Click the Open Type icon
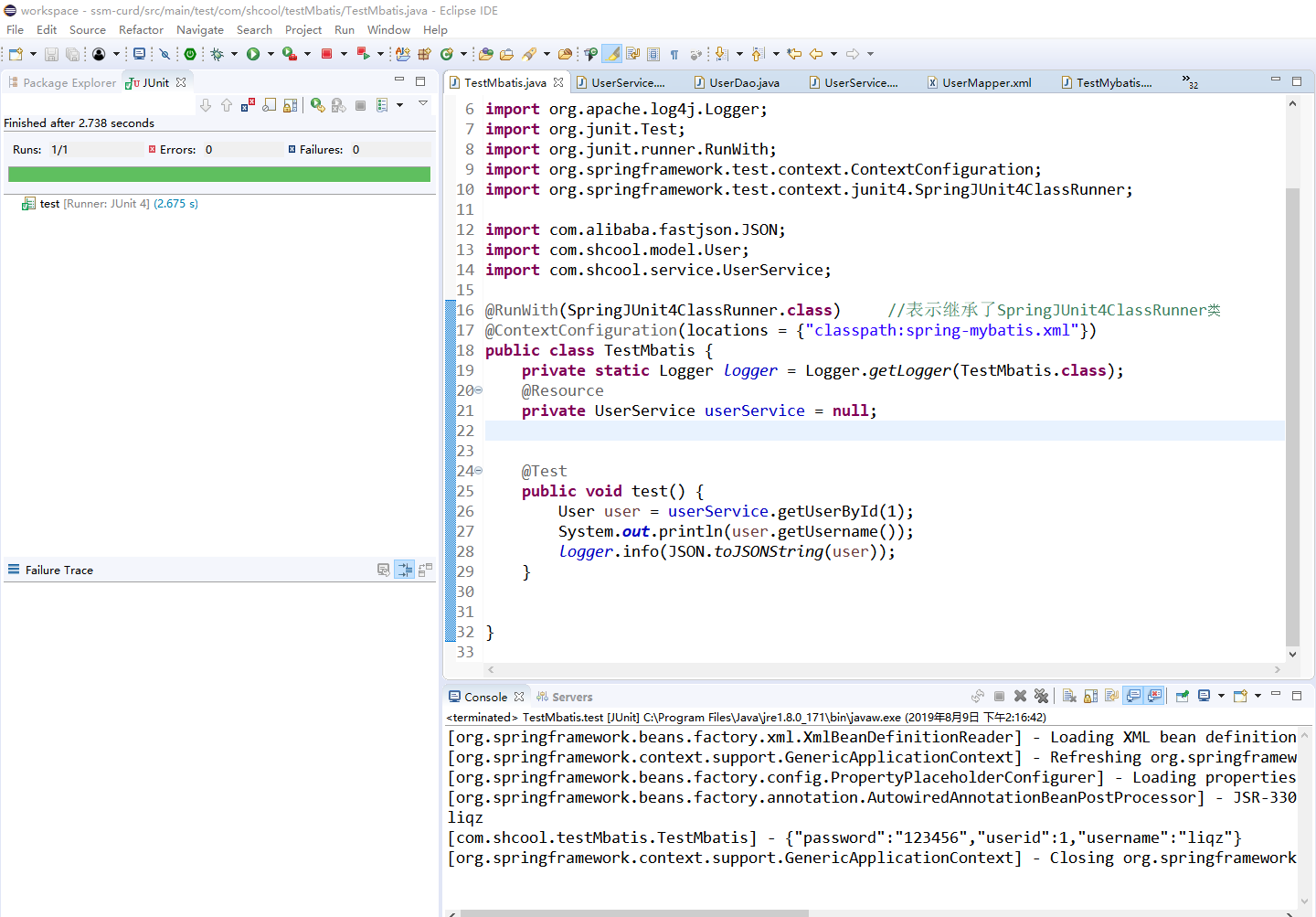 pyautogui.click(x=486, y=55)
